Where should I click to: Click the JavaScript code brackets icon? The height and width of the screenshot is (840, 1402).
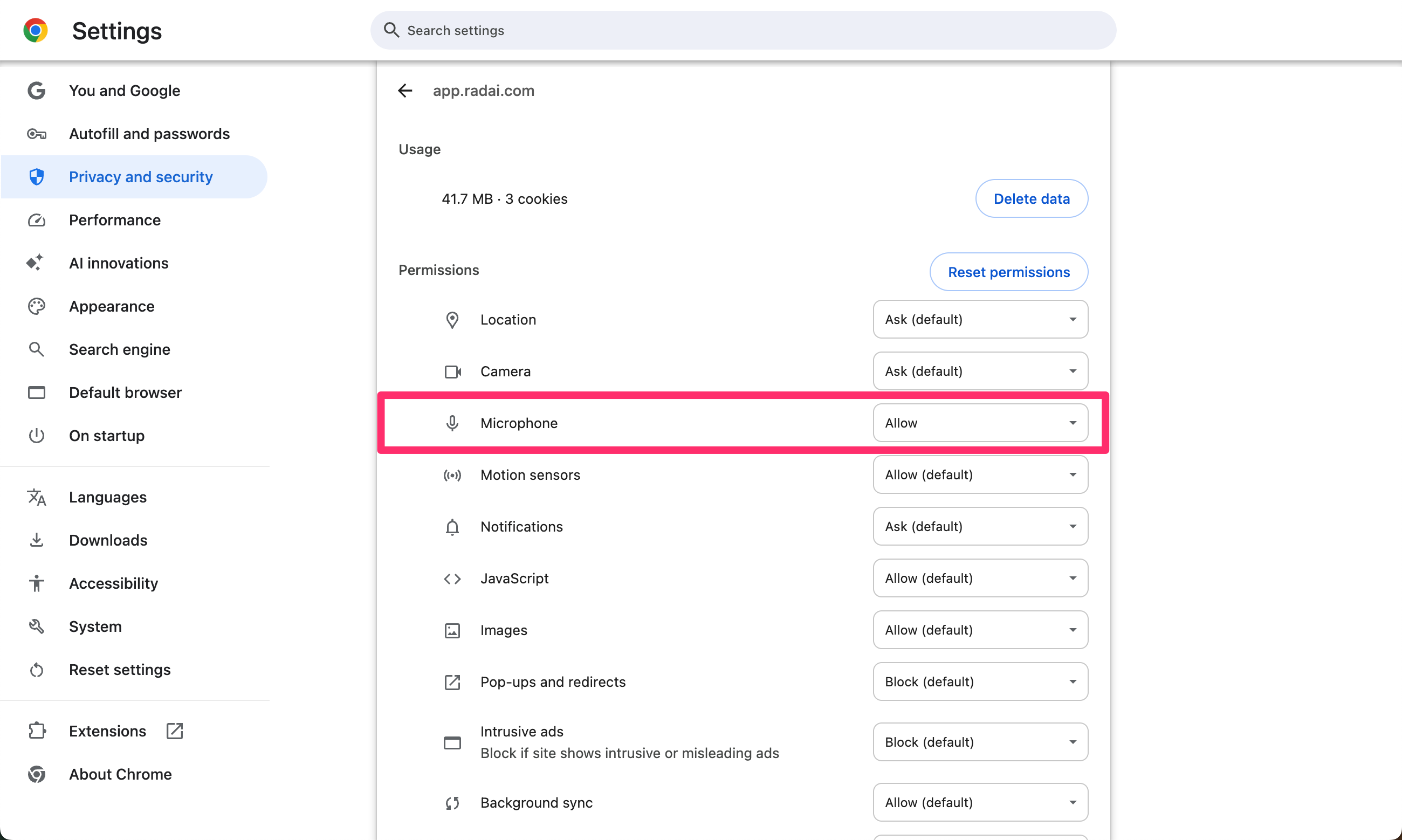click(452, 579)
